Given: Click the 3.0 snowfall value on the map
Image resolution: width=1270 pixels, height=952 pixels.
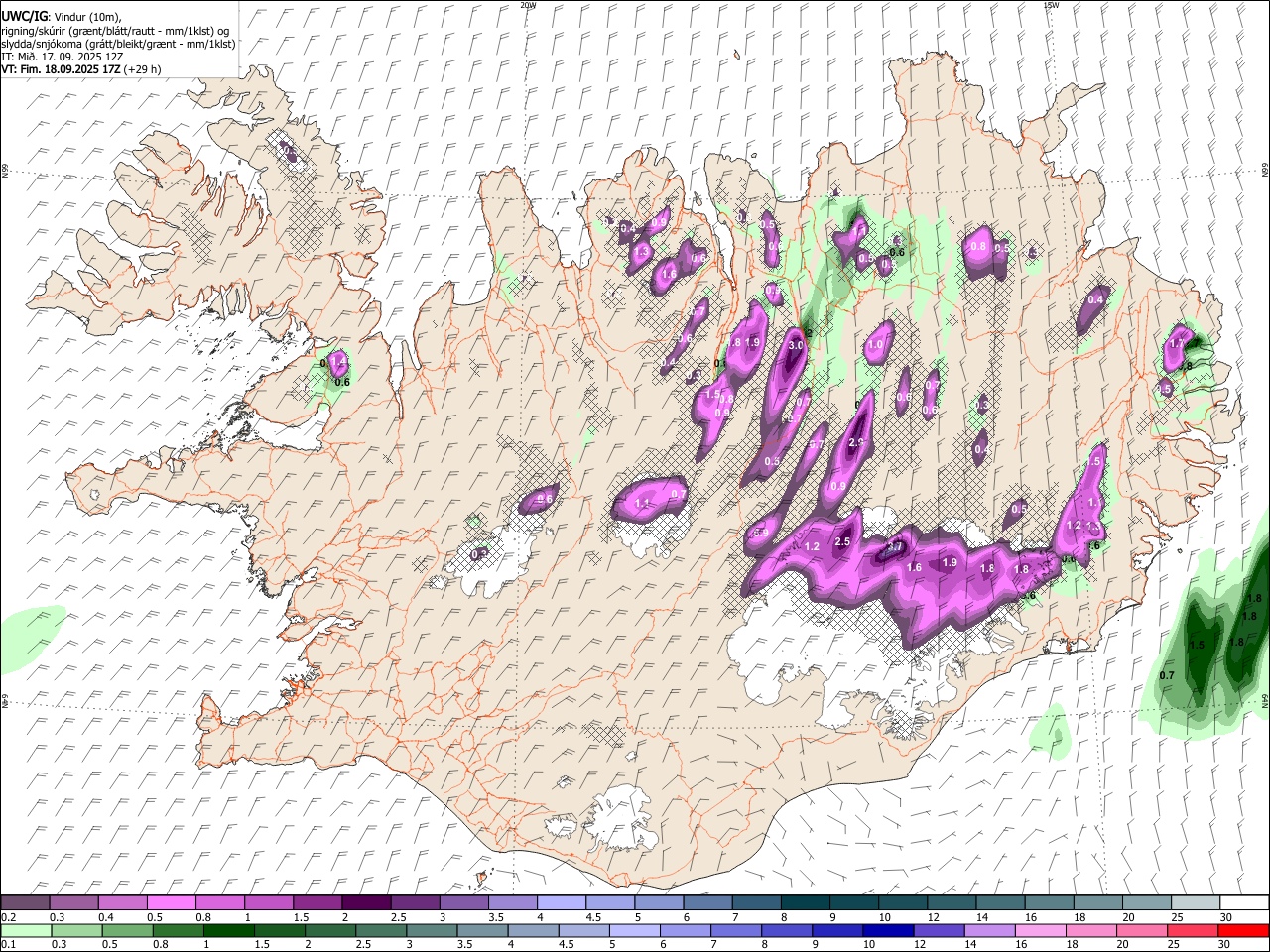Looking at the screenshot, I should coord(796,346).
